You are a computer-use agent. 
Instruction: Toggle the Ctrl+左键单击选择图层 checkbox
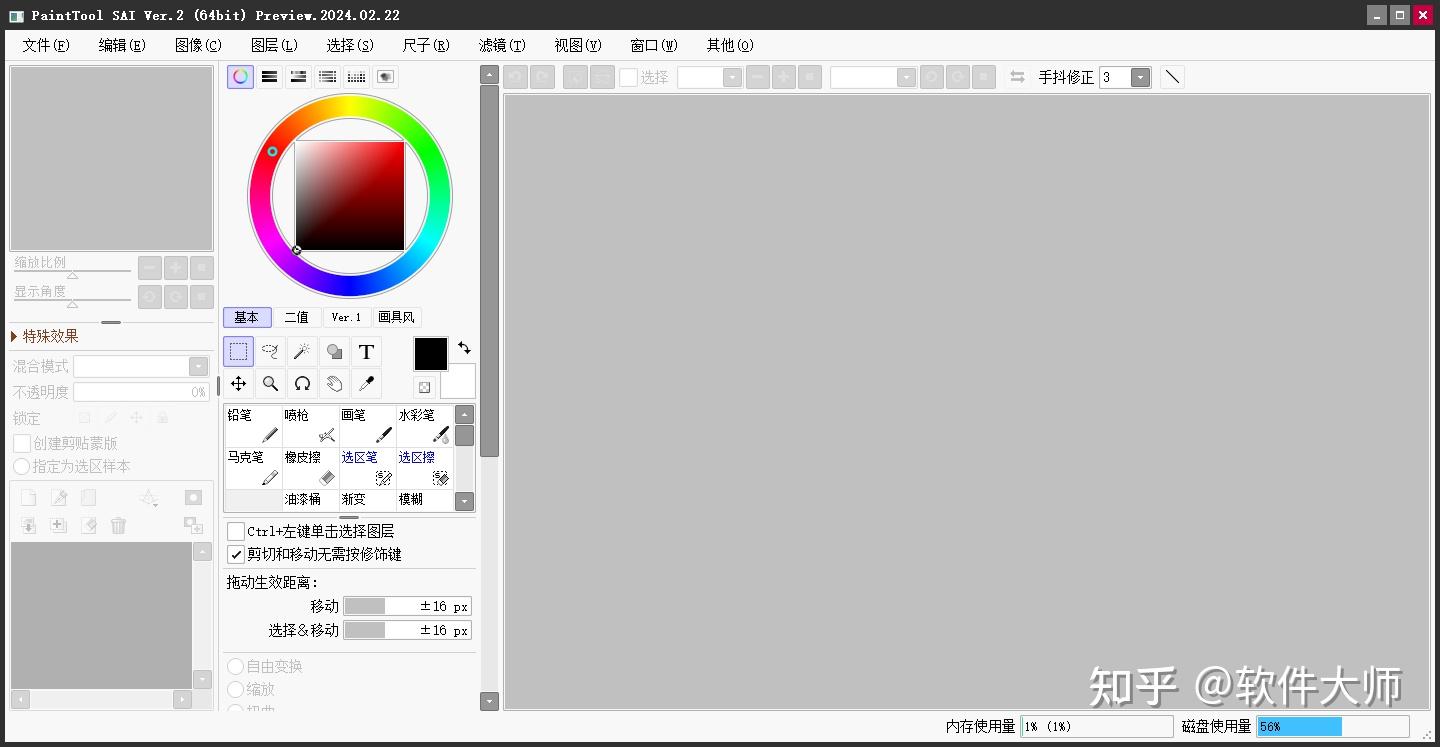[236, 531]
